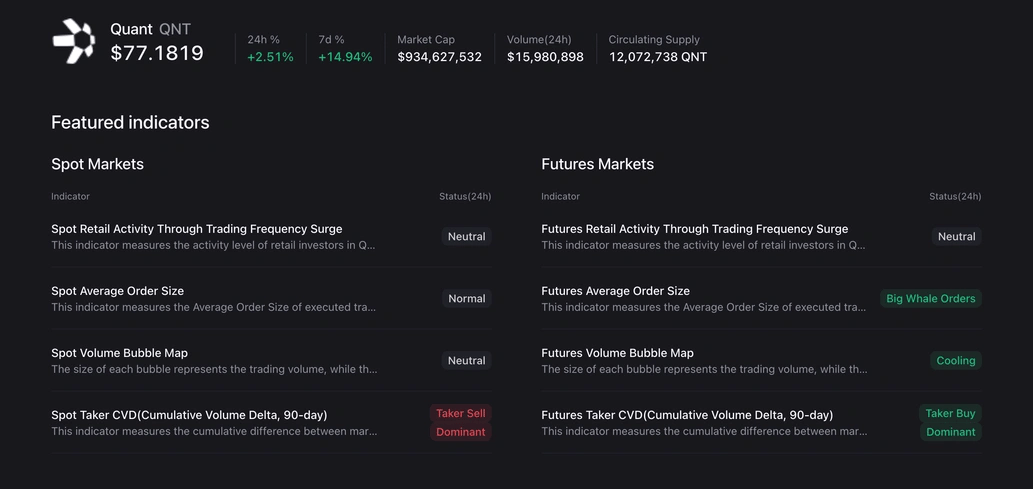Click description under Futures Average Order Size
Image resolution: width=1033 pixels, height=489 pixels.
coord(704,308)
